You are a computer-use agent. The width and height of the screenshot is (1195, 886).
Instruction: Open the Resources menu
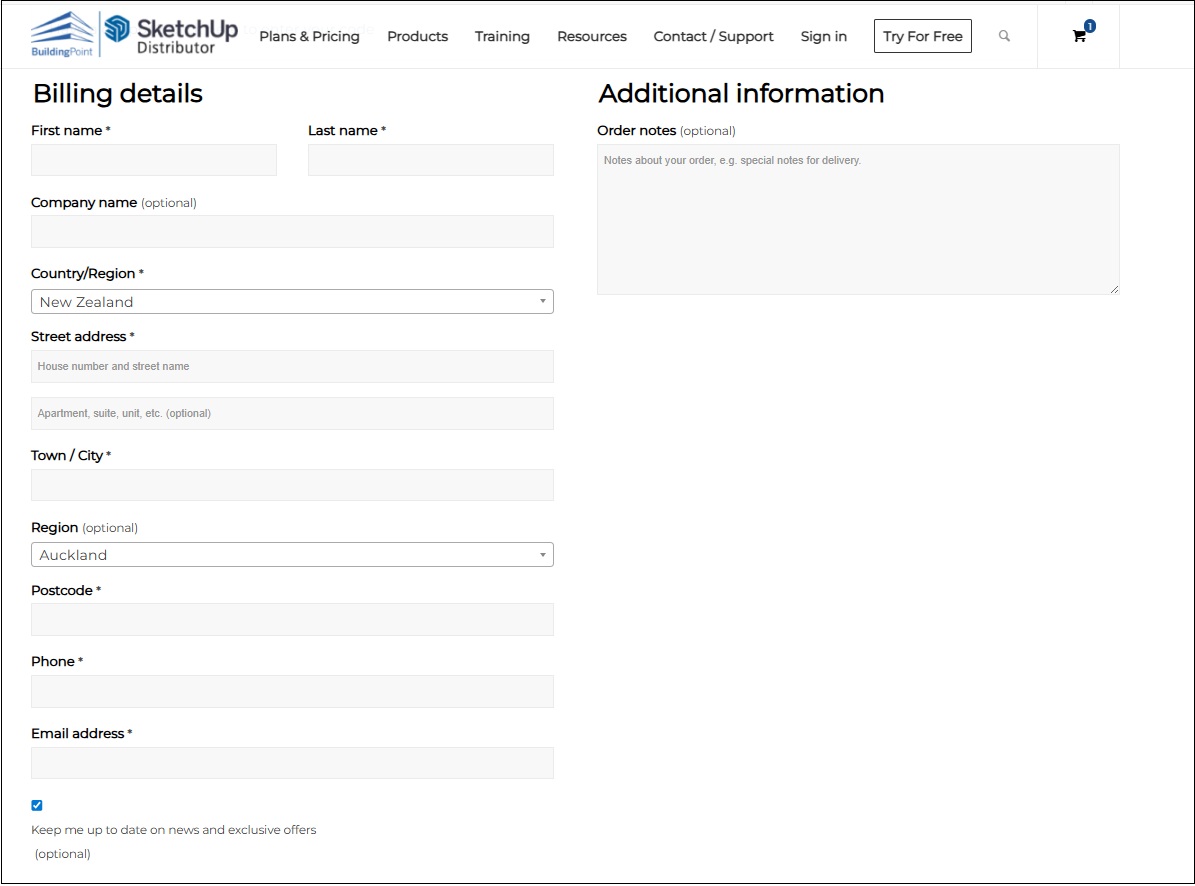(592, 36)
